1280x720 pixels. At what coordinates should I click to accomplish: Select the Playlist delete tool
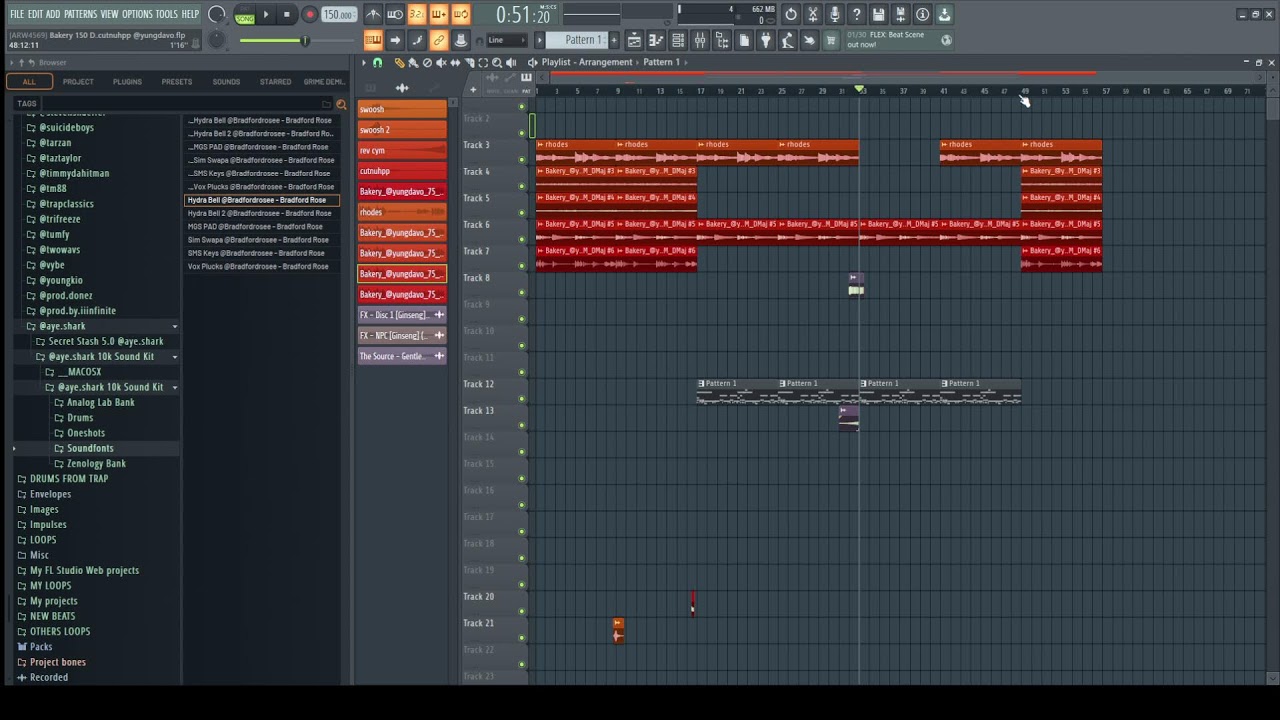tap(427, 63)
